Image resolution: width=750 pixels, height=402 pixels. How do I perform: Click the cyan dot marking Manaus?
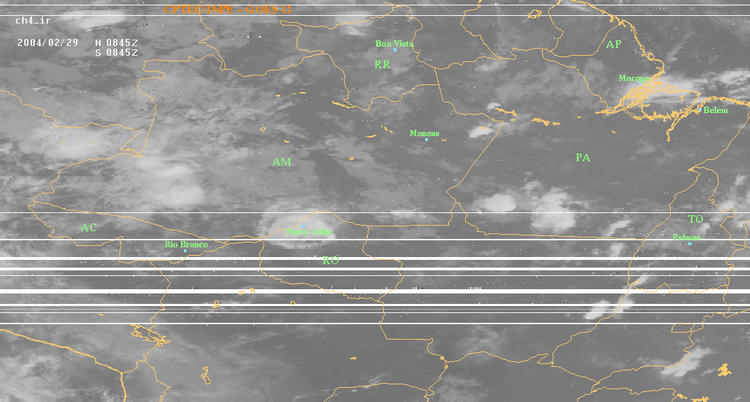coord(426,140)
